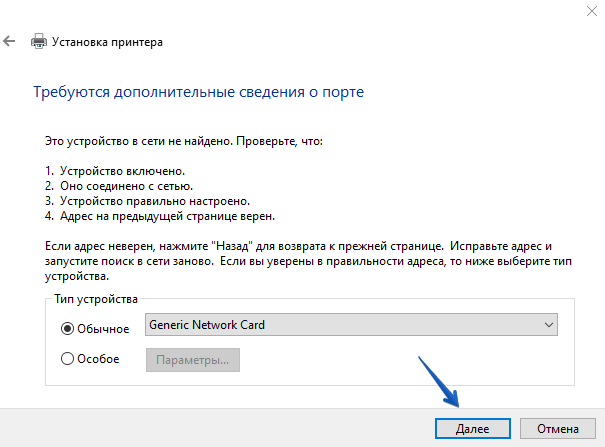605x447 pixels.
Task: Go back using the arrow icon
Action: (x=9, y=42)
